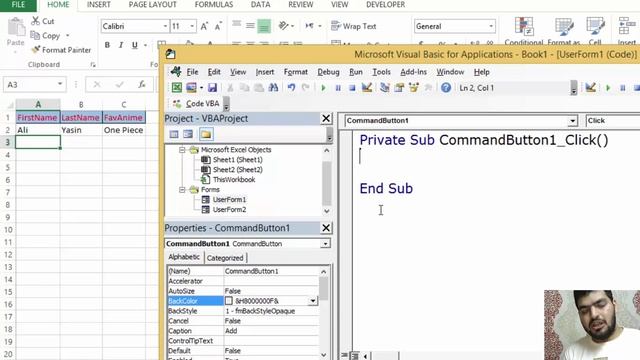Open the Properties object selector dropdown
The height and width of the screenshot is (360, 640).
pos(325,244)
